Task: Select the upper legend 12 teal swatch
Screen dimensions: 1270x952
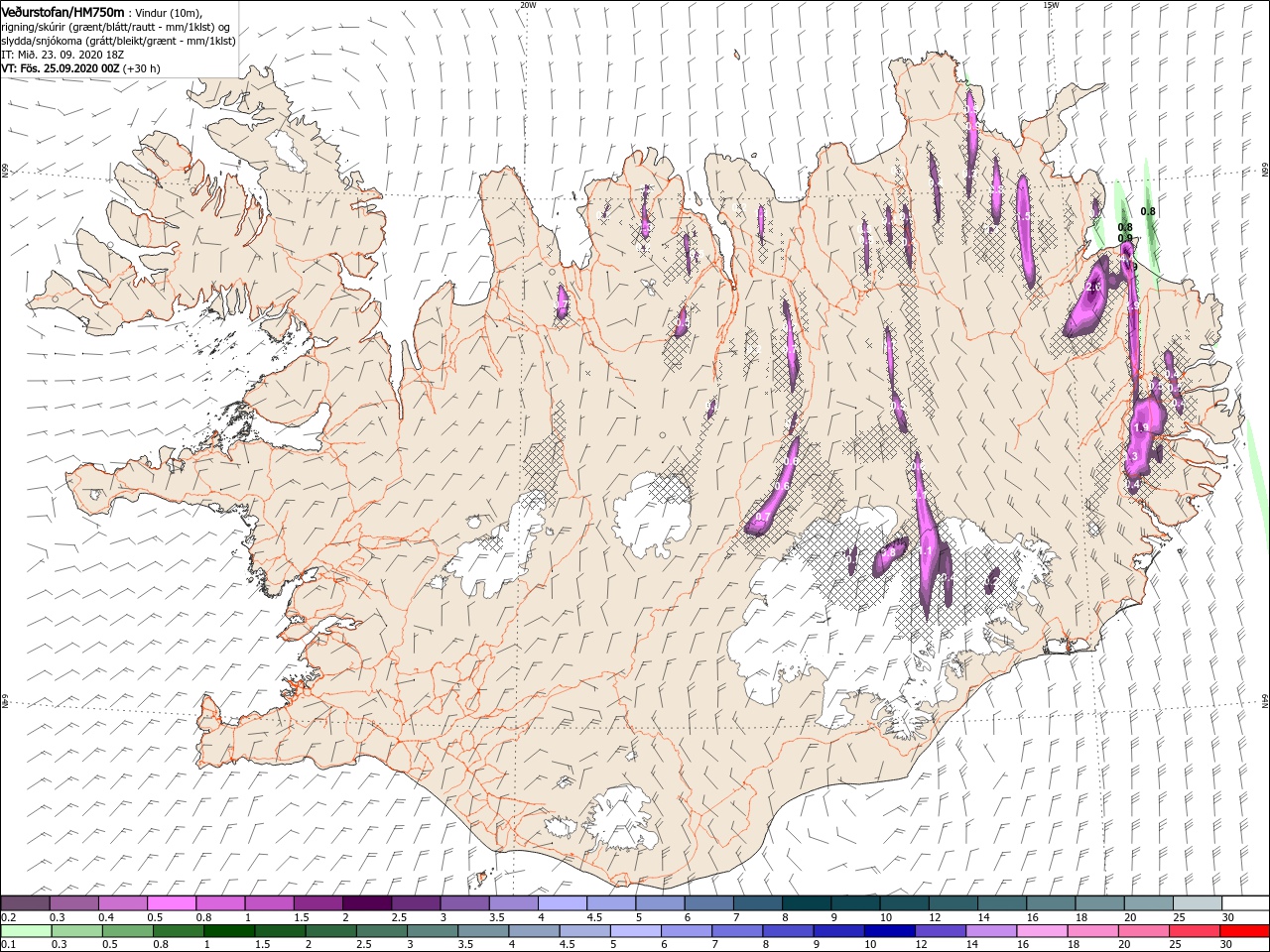Action: 952,903
